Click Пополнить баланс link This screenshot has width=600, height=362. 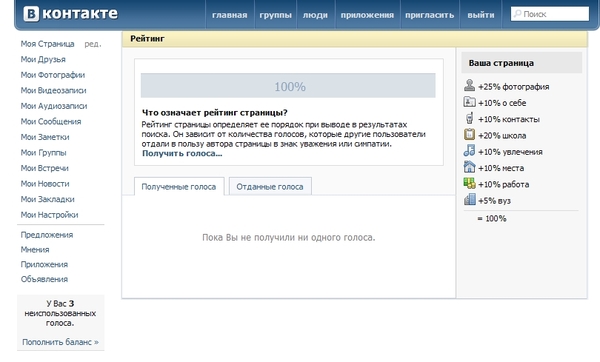(x=60, y=342)
